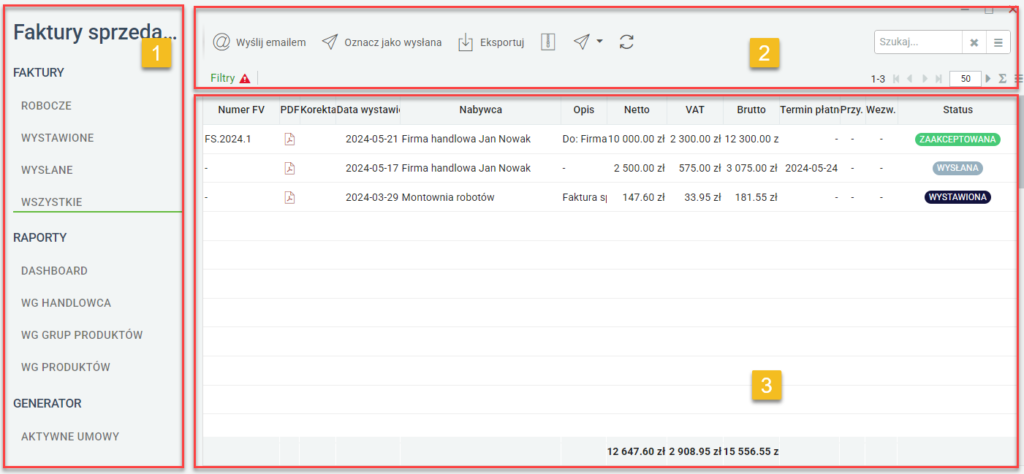Open the ROBOCZE invoices view
Image resolution: width=1024 pixels, height=474 pixels.
[46, 106]
